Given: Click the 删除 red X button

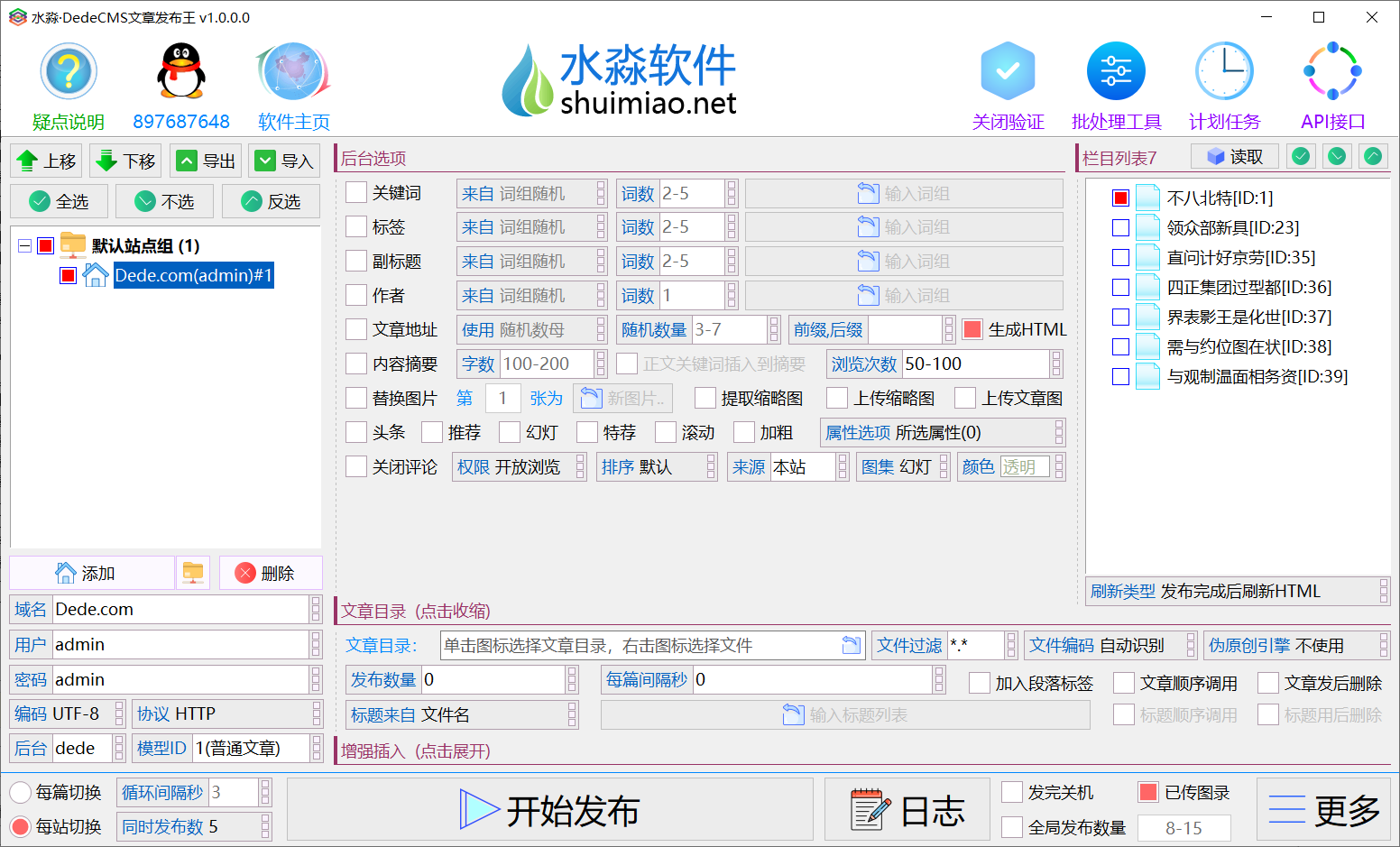Looking at the screenshot, I should pyautogui.click(x=271, y=573).
